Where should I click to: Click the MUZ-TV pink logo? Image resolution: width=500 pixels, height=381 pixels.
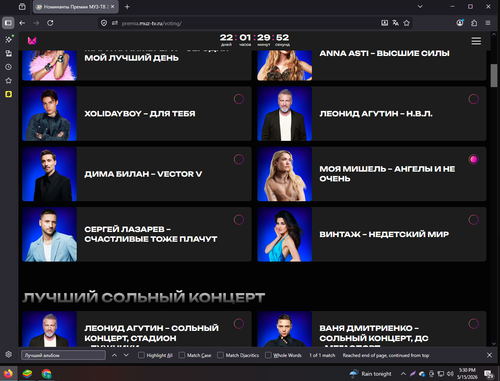click(x=32, y=41)
